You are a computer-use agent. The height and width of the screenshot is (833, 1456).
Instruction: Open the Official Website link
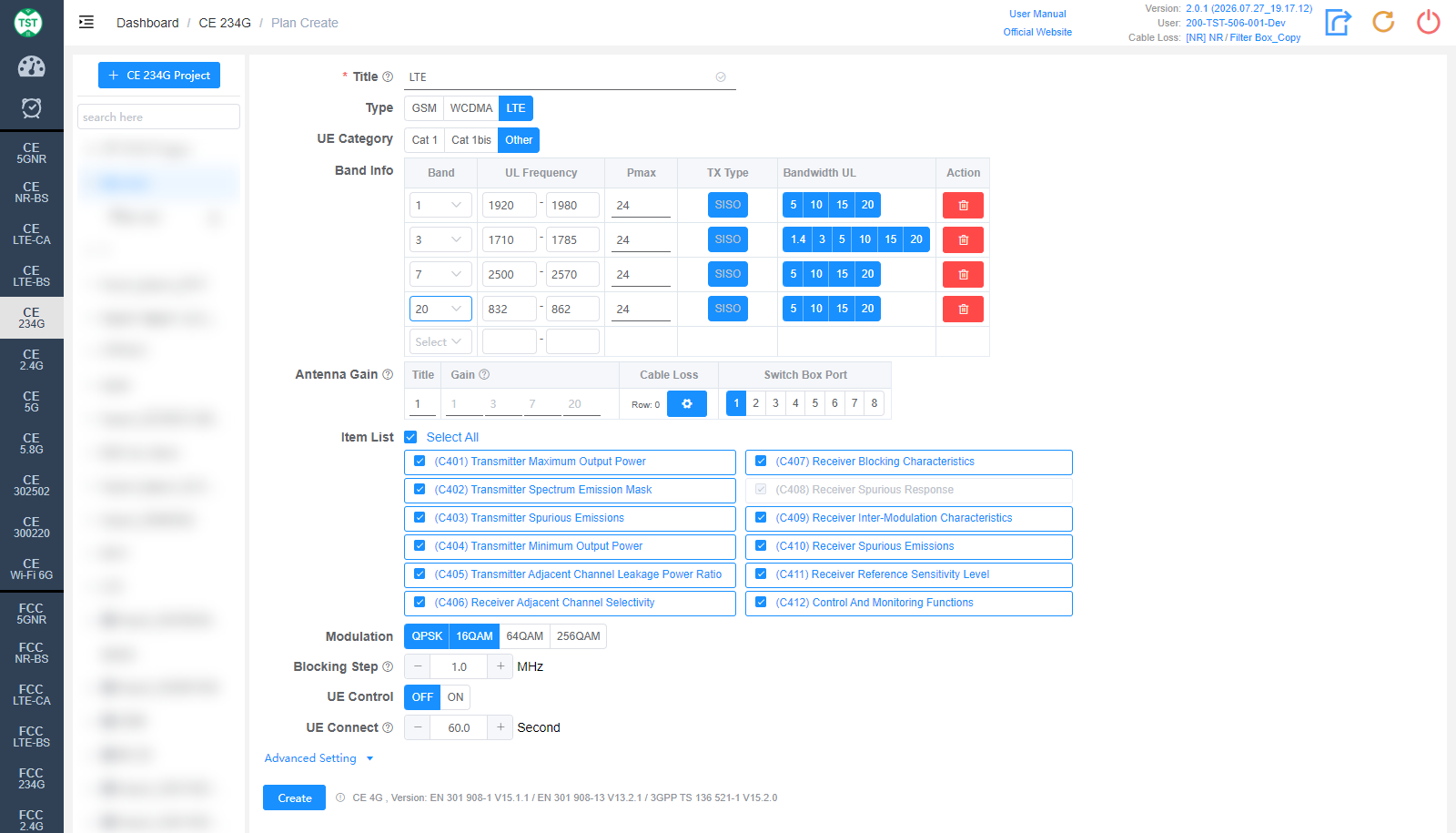point(1037,32)
